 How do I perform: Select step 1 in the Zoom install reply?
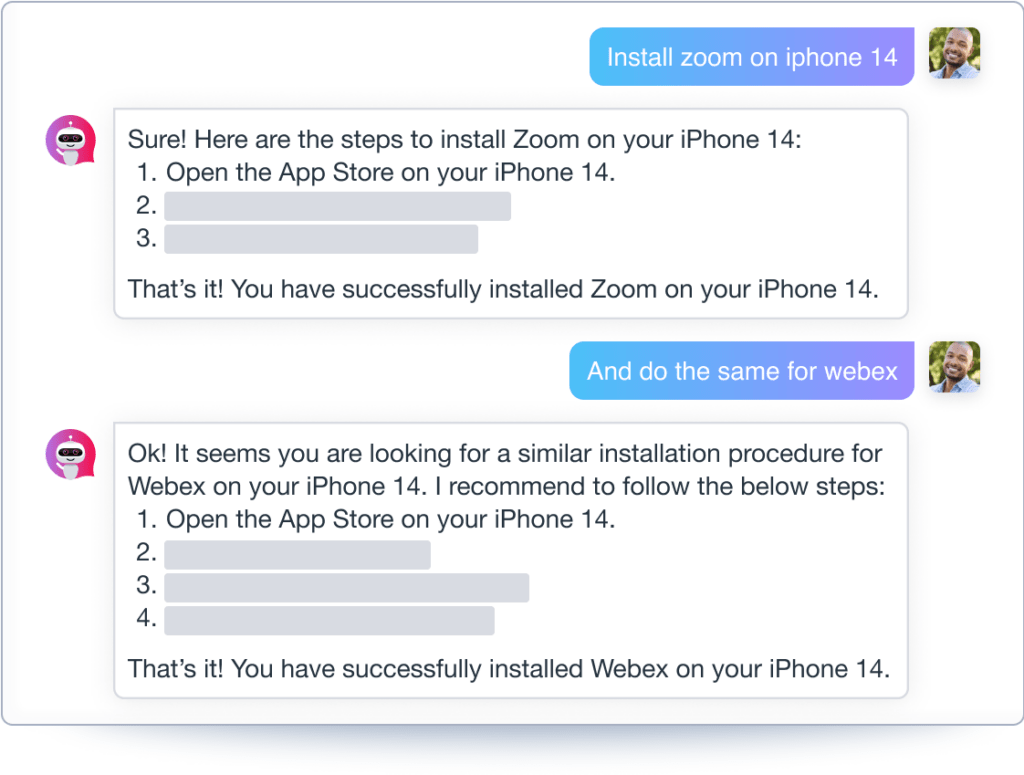tap(390, 172)
